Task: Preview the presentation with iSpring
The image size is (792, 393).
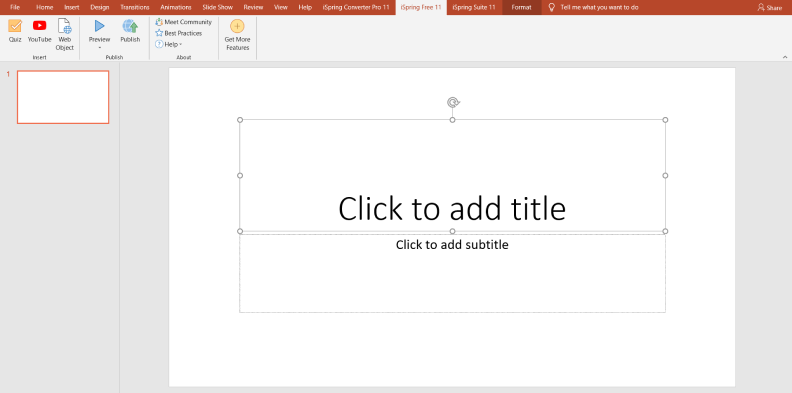Action: (x=100, y=30)
